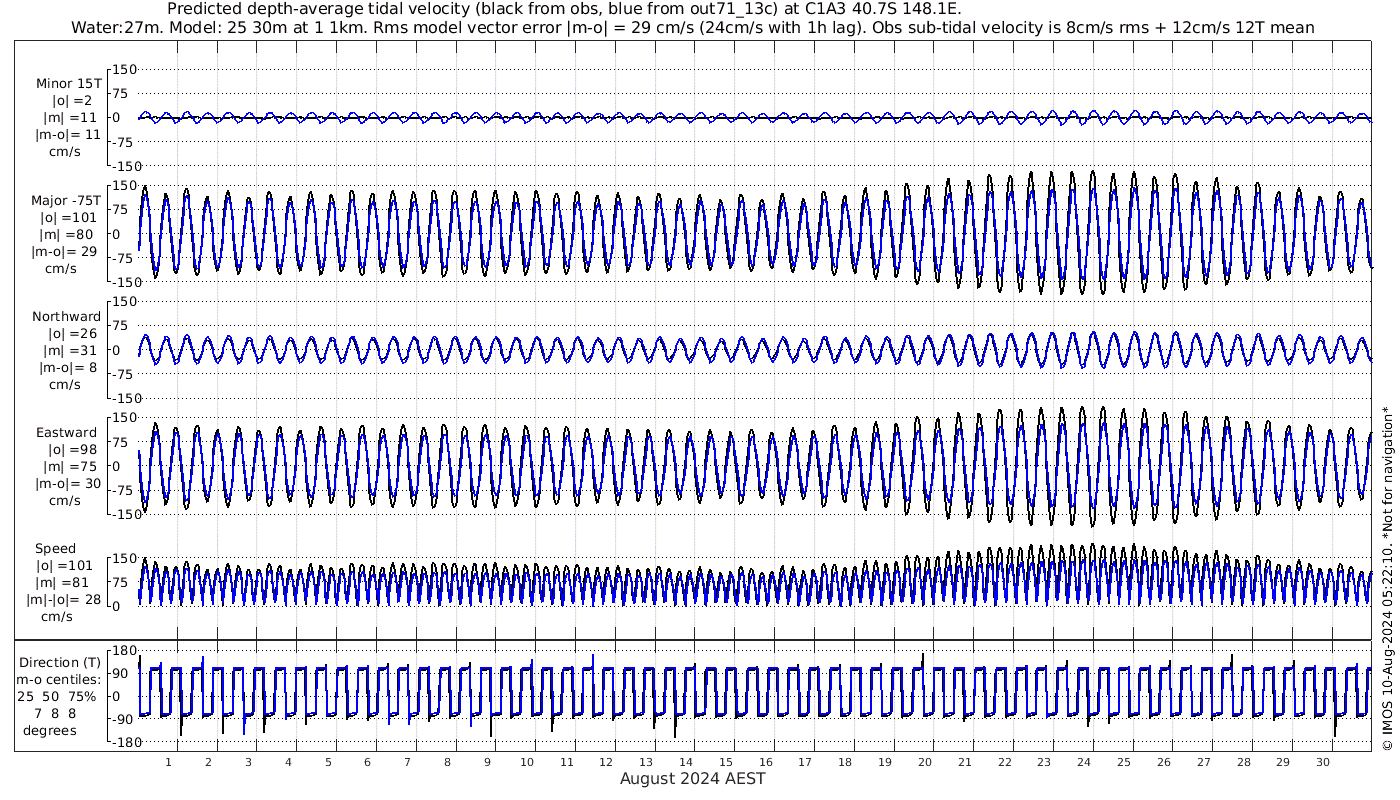This screenshot has width=1400, height=800.
Task: Click '|m-o|= 30' in the Eastward panel
Action: point(67,483)
